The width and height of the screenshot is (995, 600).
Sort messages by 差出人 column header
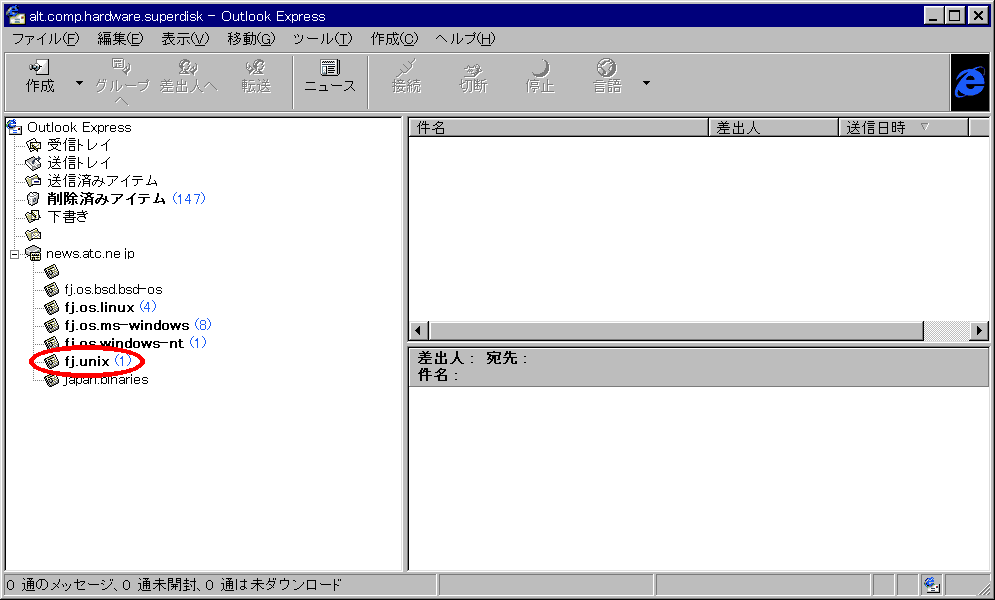[x=774, y=127]
